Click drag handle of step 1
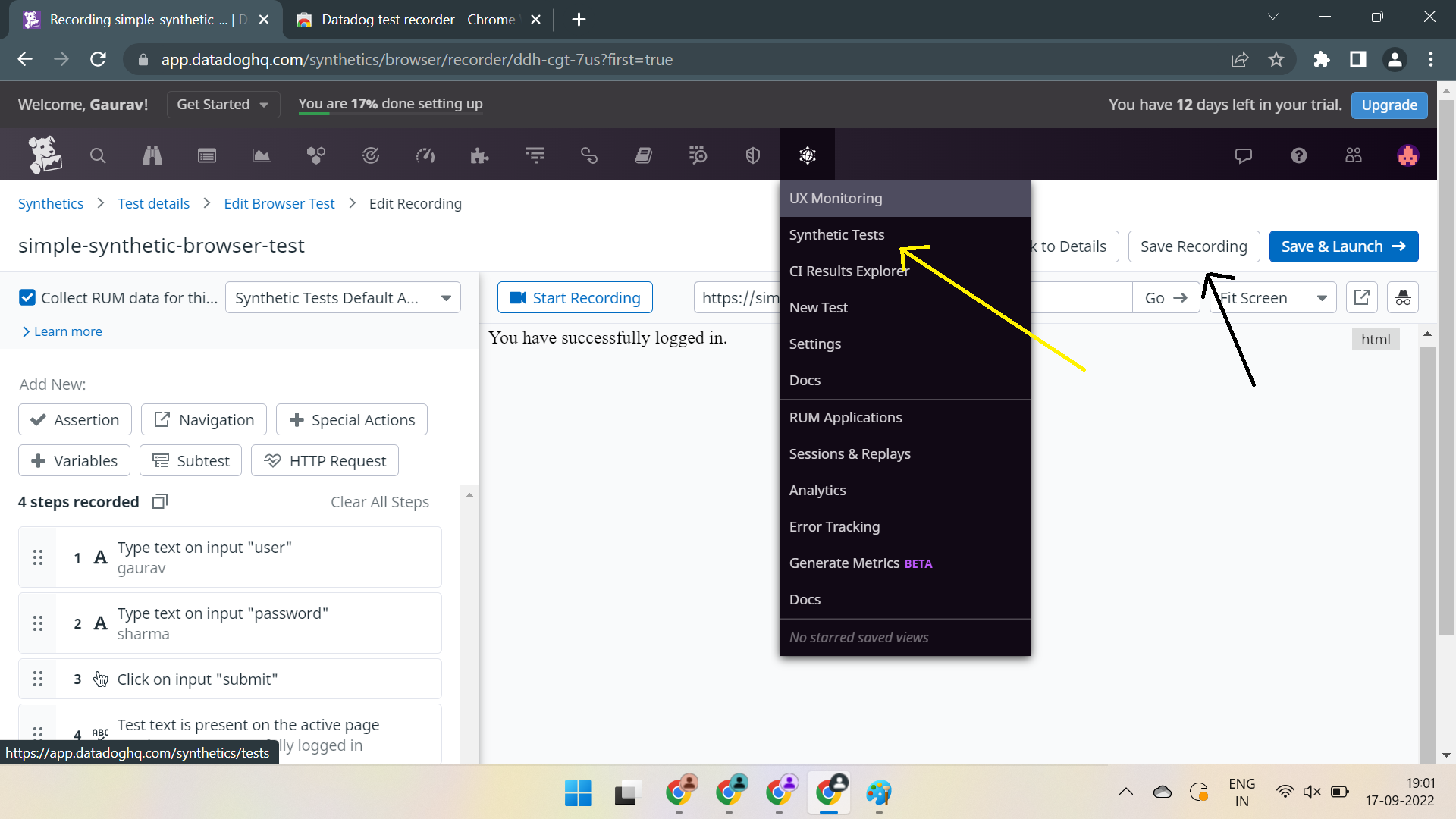This screenshot has height=819, width=1456. 38,557
